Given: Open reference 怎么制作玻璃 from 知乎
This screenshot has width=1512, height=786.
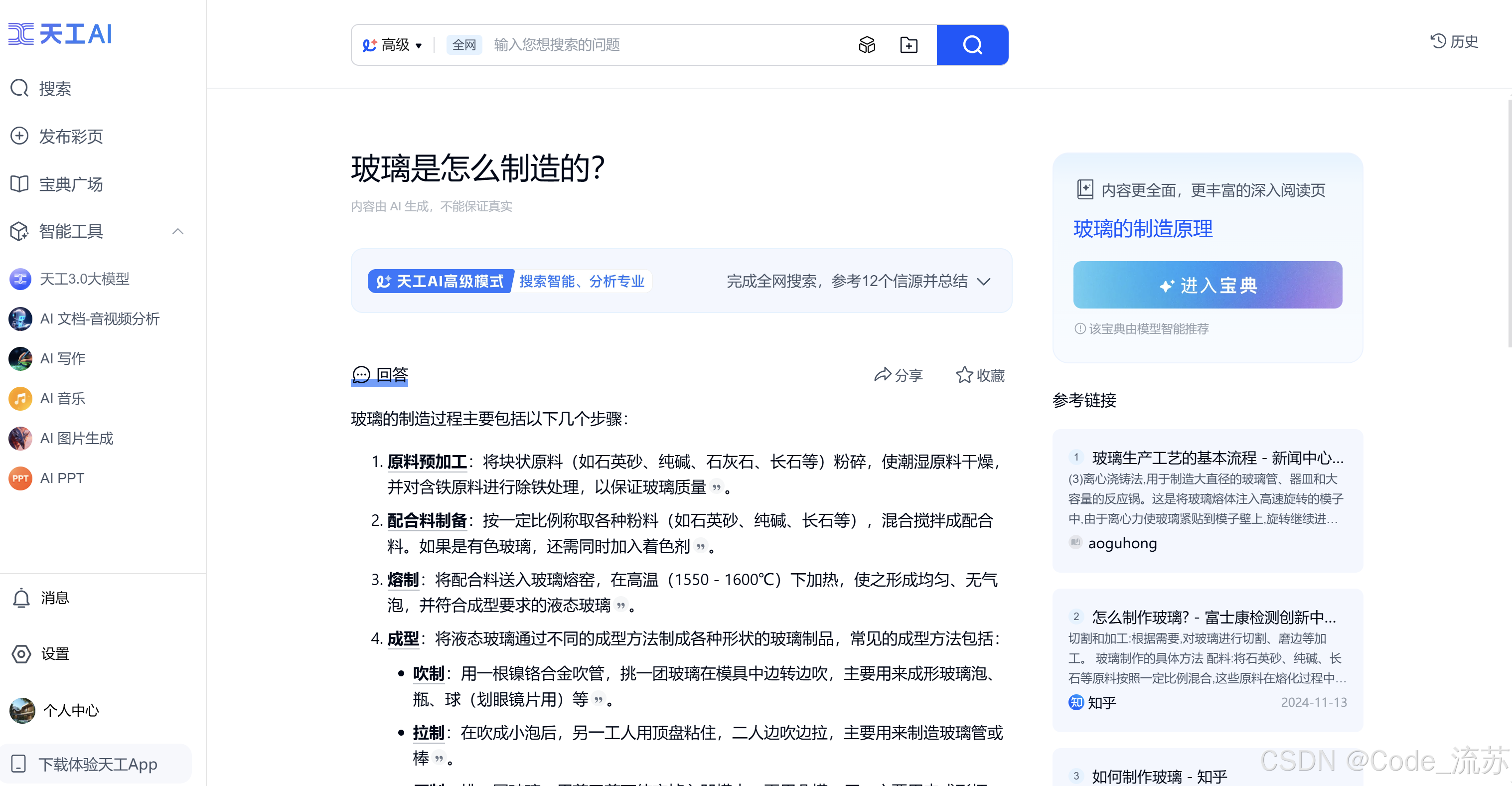Looking at the screenshot, I should [1213, 617].
